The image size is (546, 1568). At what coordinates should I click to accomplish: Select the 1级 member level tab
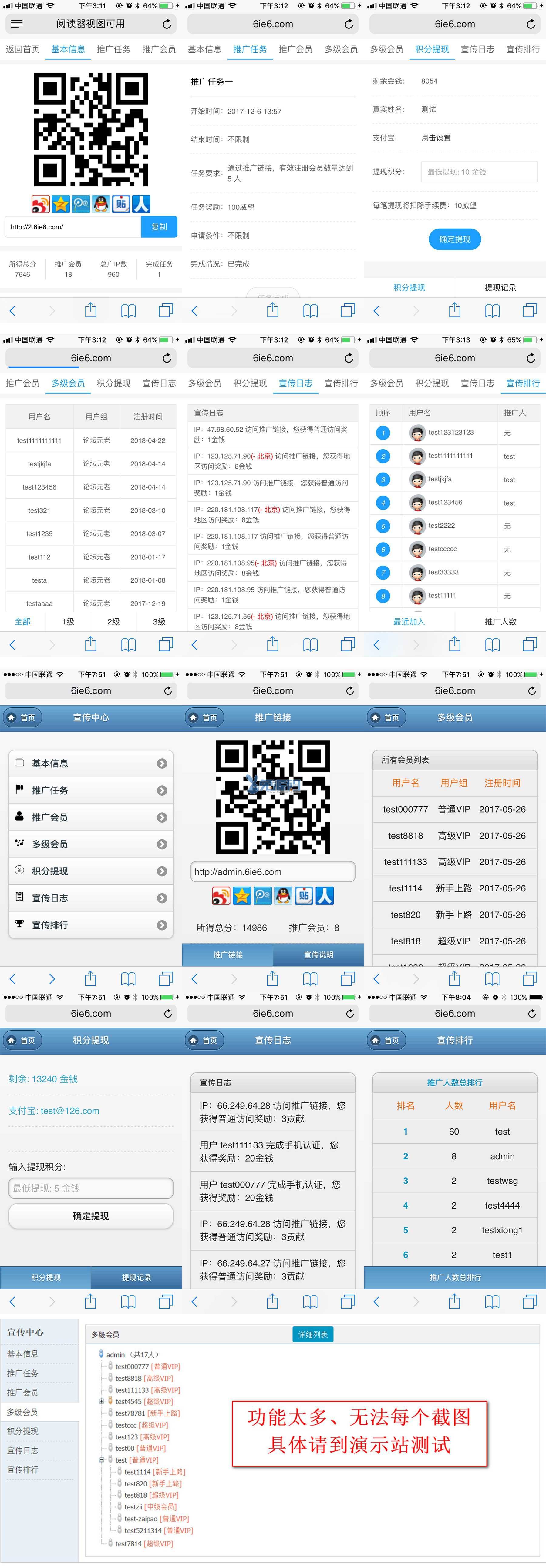click(68, 621)
